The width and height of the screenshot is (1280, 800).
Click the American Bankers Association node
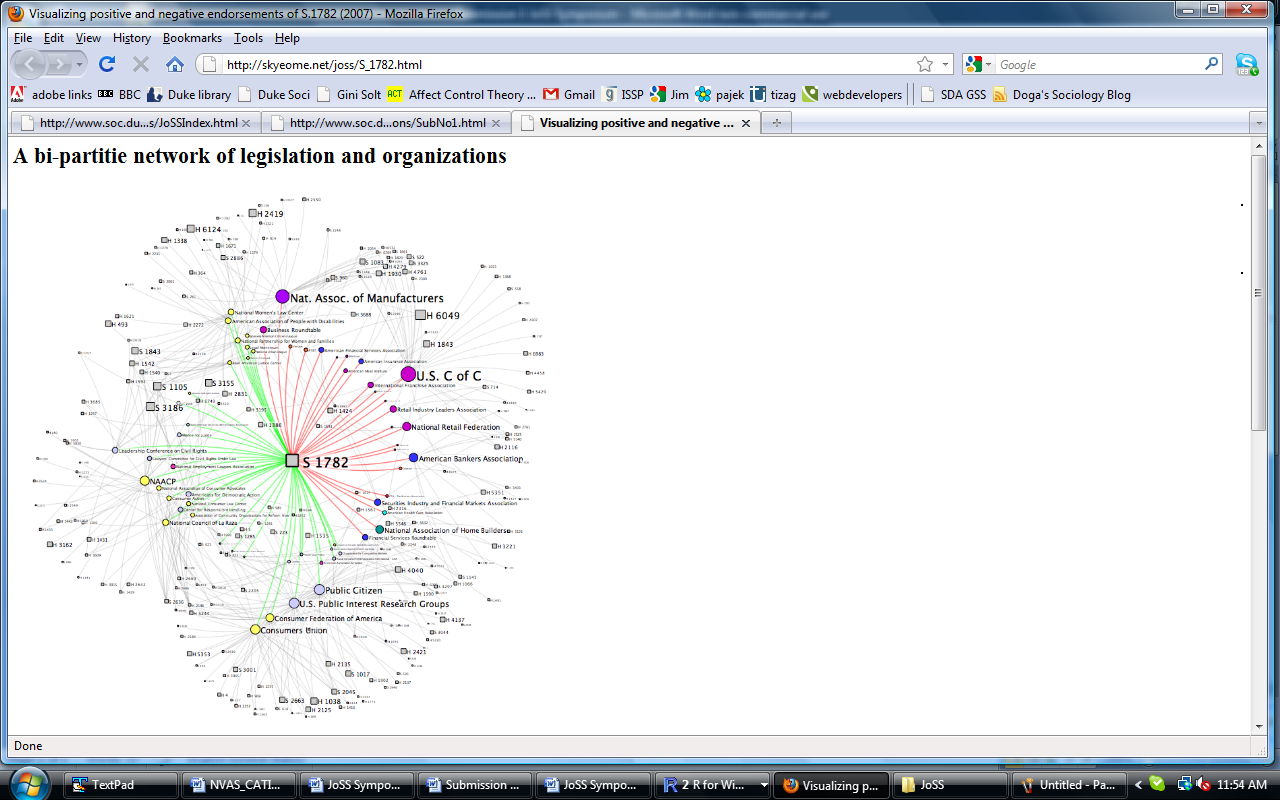pos(413,458)
